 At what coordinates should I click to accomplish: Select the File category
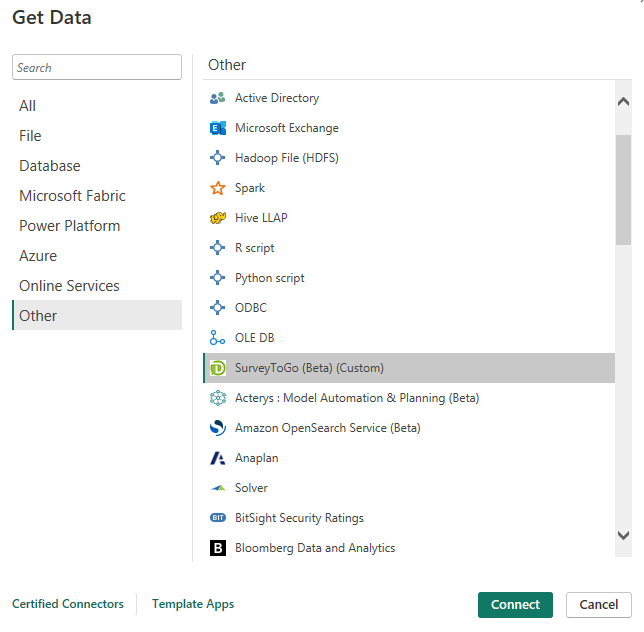click(x=97, y=136)
